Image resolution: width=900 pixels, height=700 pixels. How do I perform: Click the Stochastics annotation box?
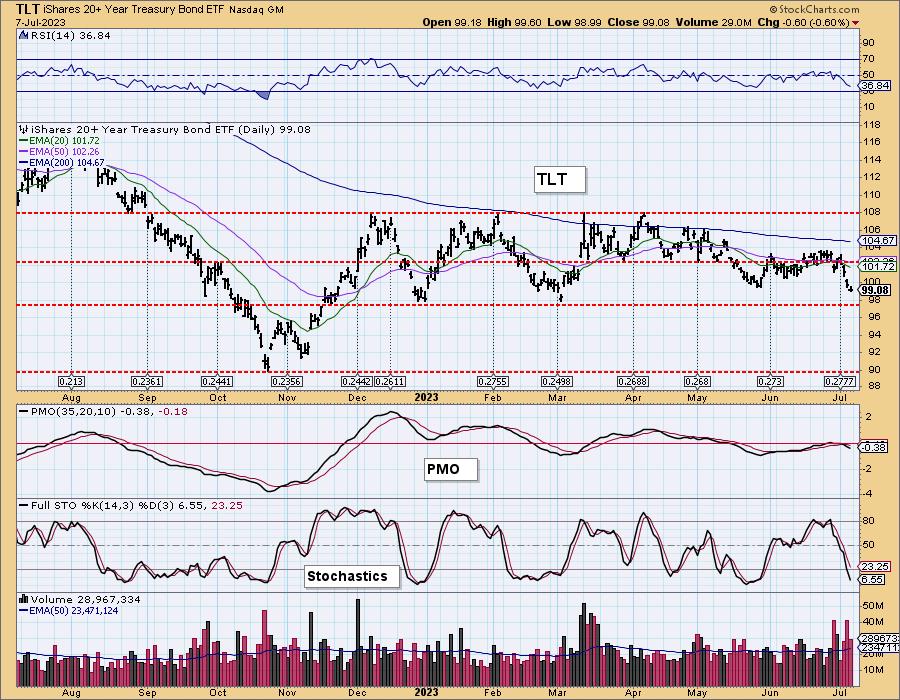[x=351, y=576]
